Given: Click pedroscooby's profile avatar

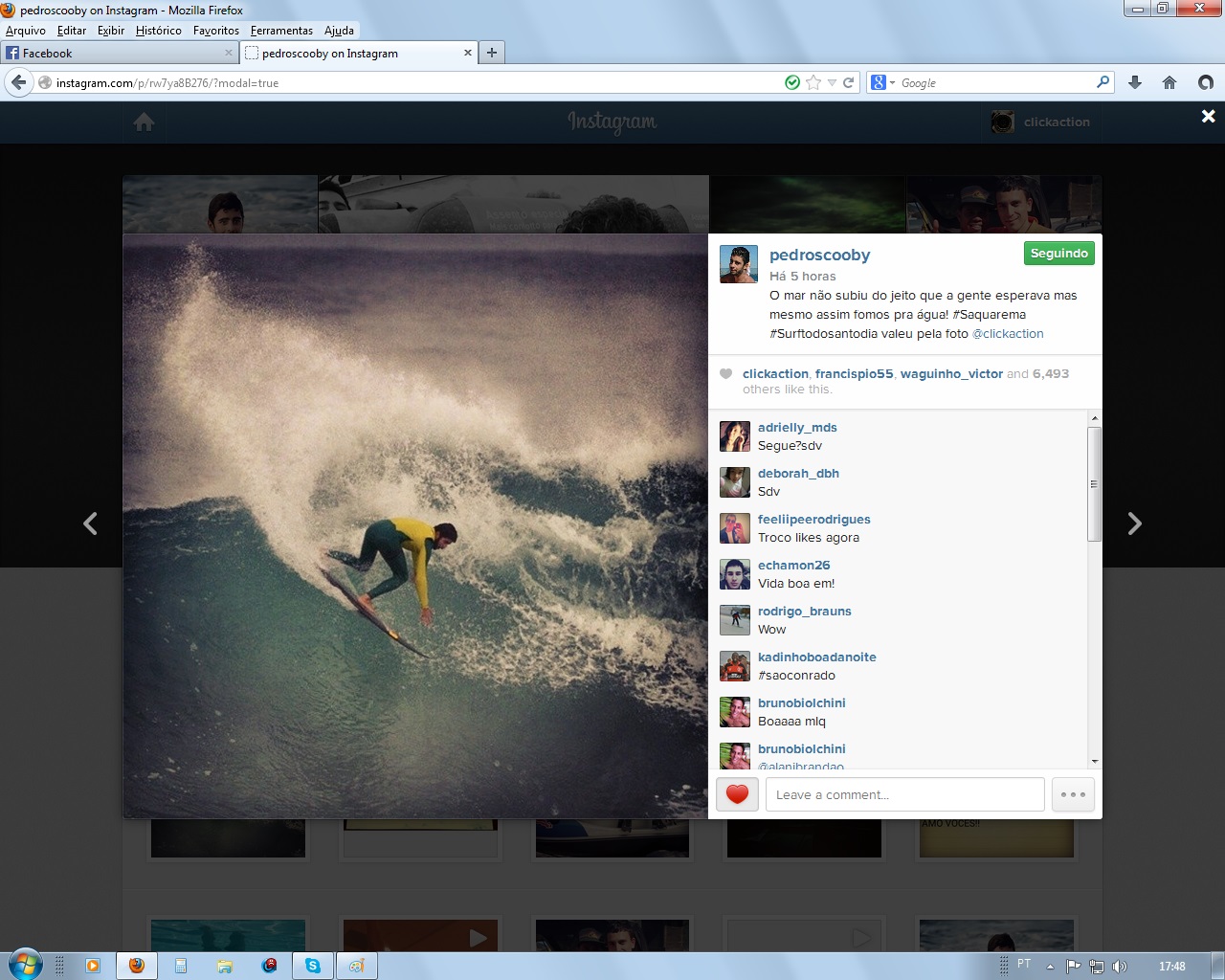Looking at the screenshot, I should tap(739, 264).
